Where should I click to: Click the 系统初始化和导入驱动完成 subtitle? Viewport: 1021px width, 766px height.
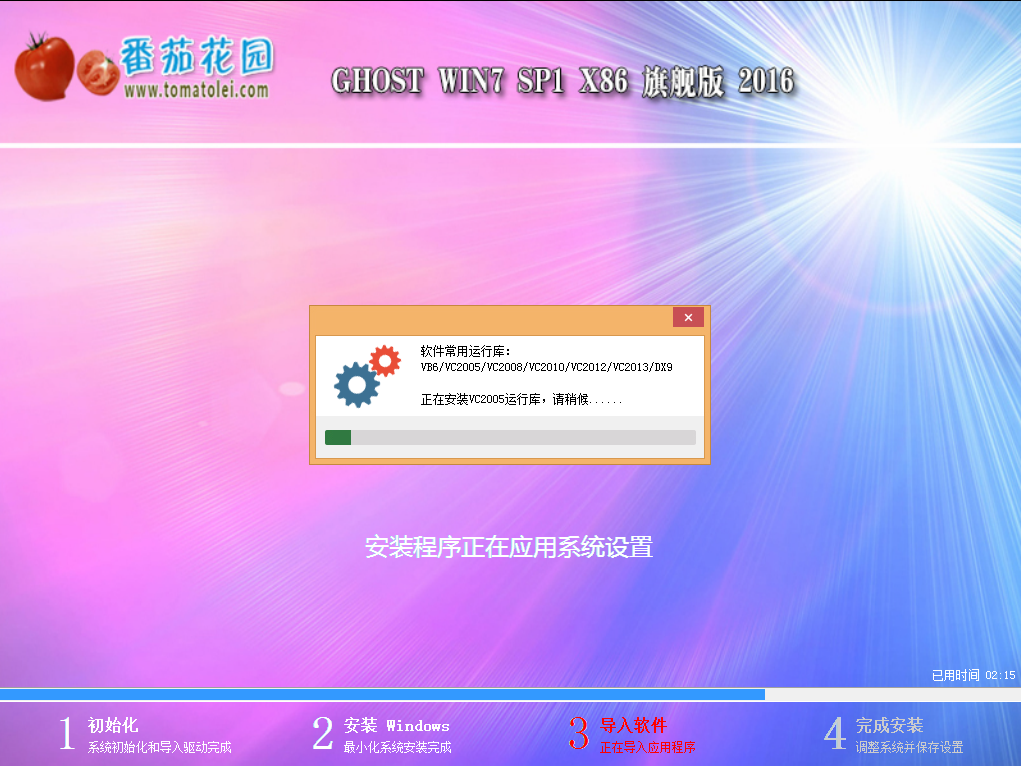[160, 747]
